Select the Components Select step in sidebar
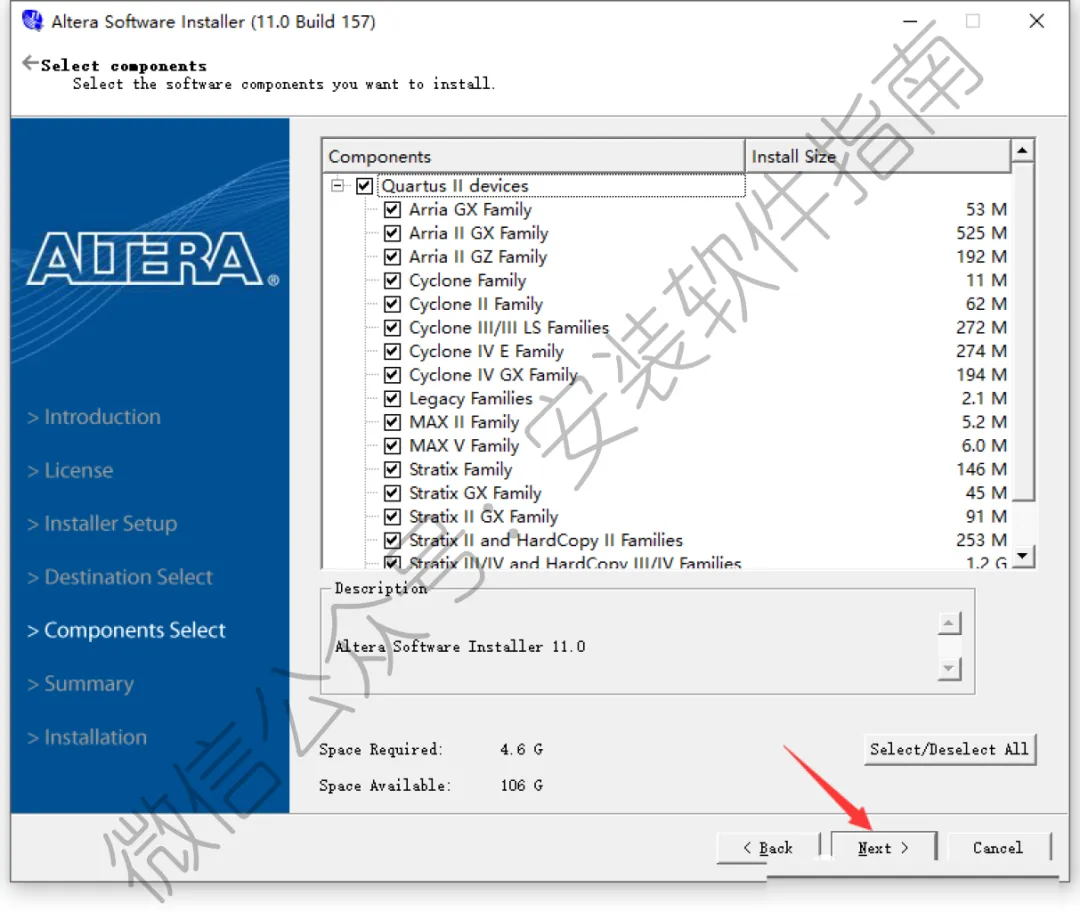Image resolution: width=1080 pixels, height=920 pixels. click(127, 630)
